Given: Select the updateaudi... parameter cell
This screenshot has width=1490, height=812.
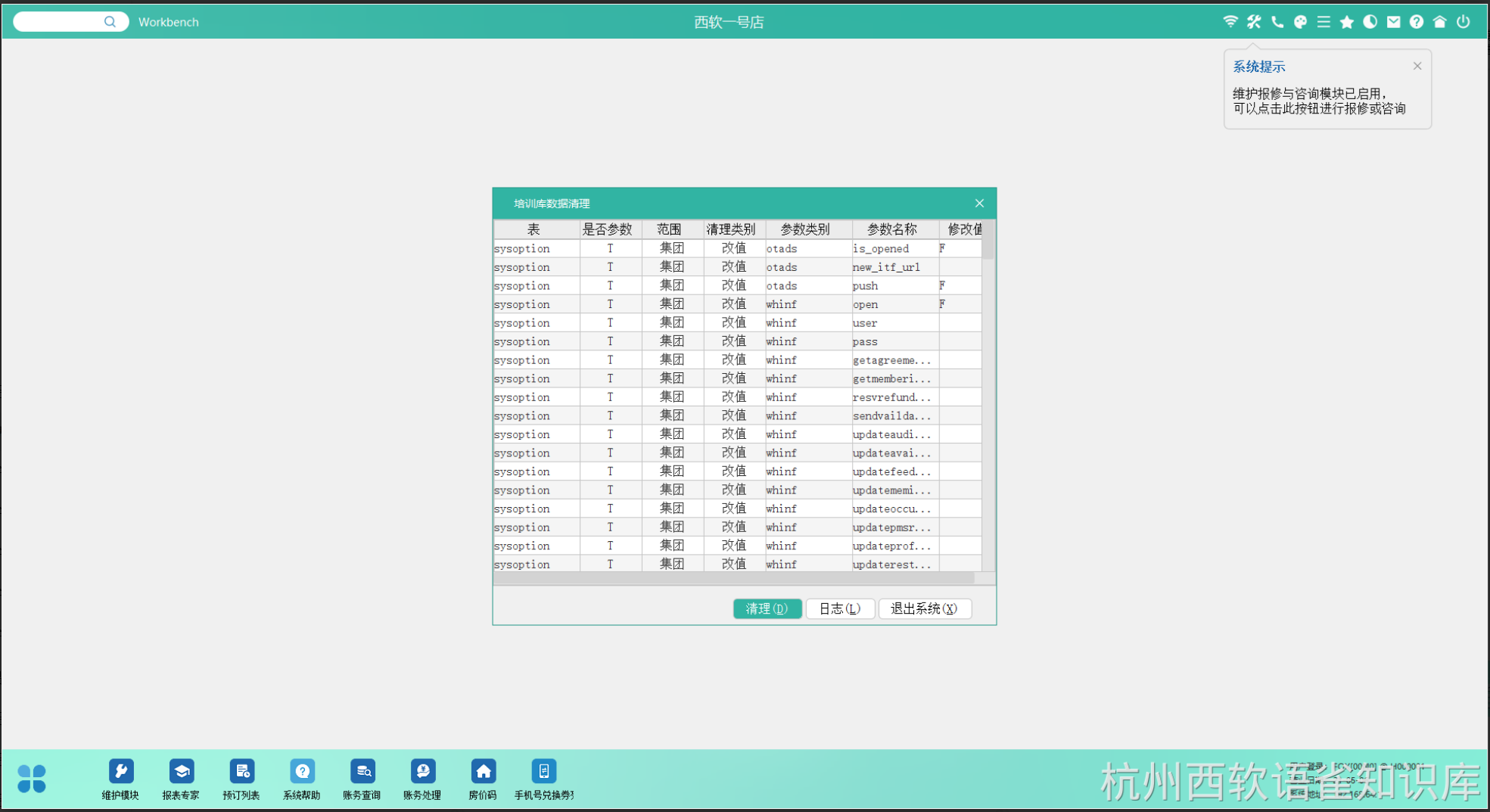Looking at the screenshot, I should 896,434.
